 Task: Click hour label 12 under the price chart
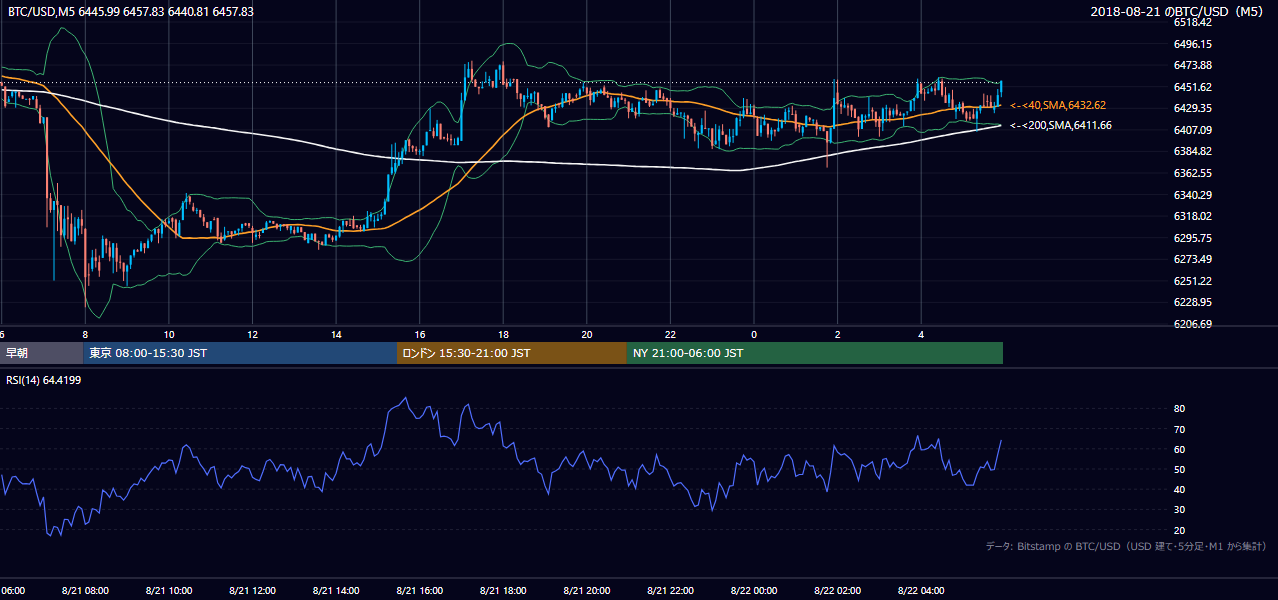tap(253, 334)
